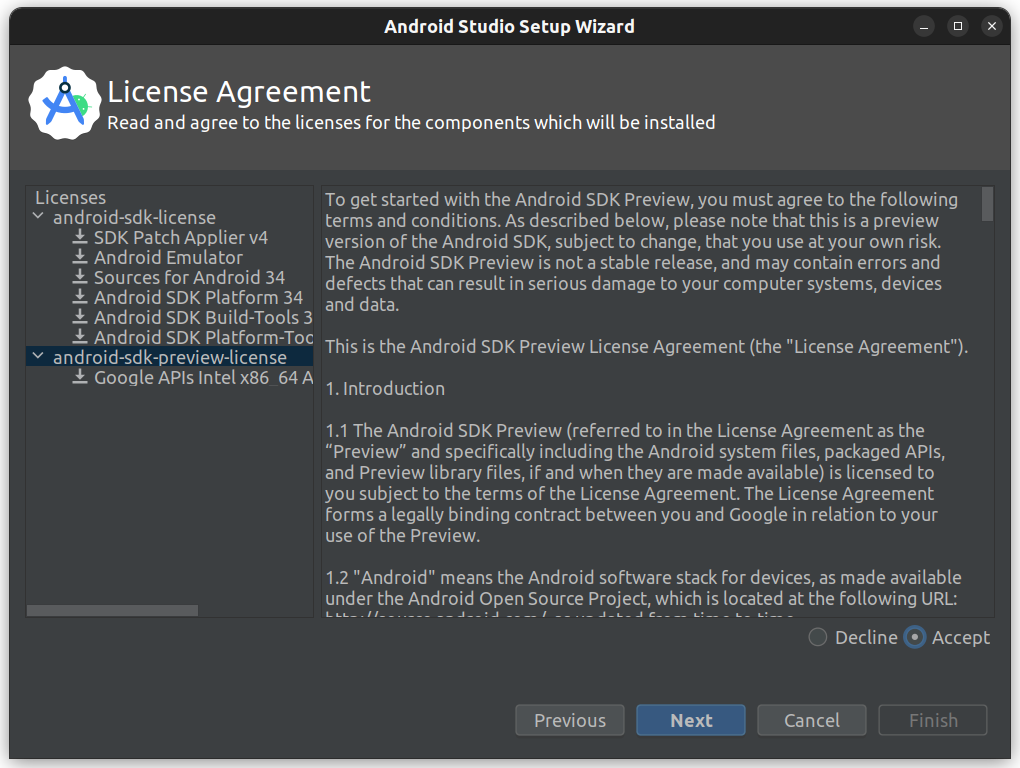Screen dimensions: 1020x768
Task: Select SDK Patch Applier v4 item
Action: 181,237
